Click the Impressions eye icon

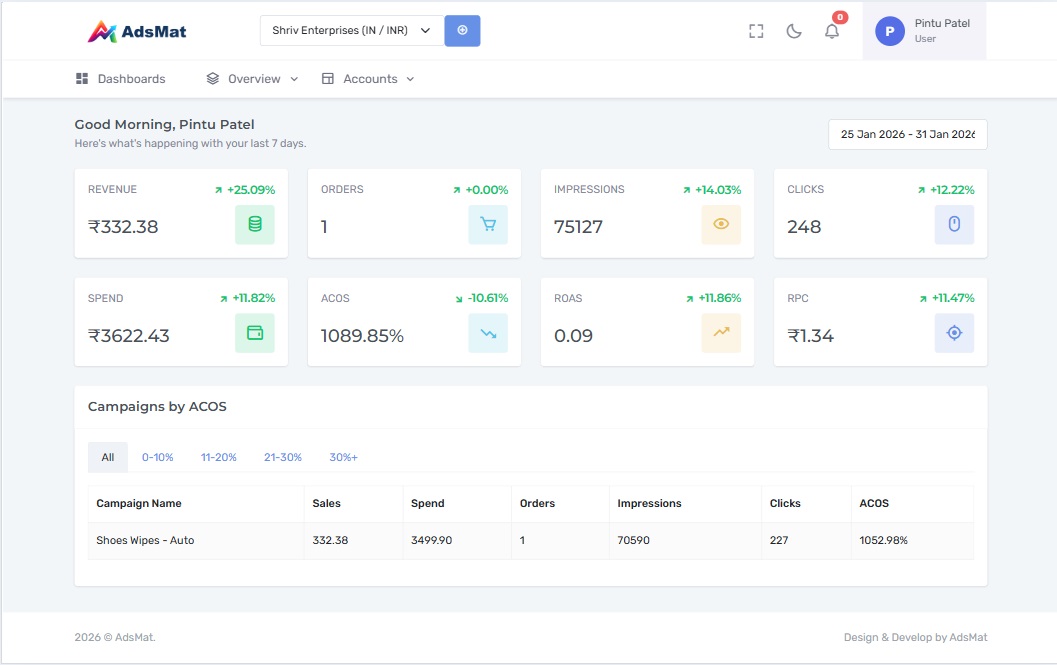[x=722, y=225]
